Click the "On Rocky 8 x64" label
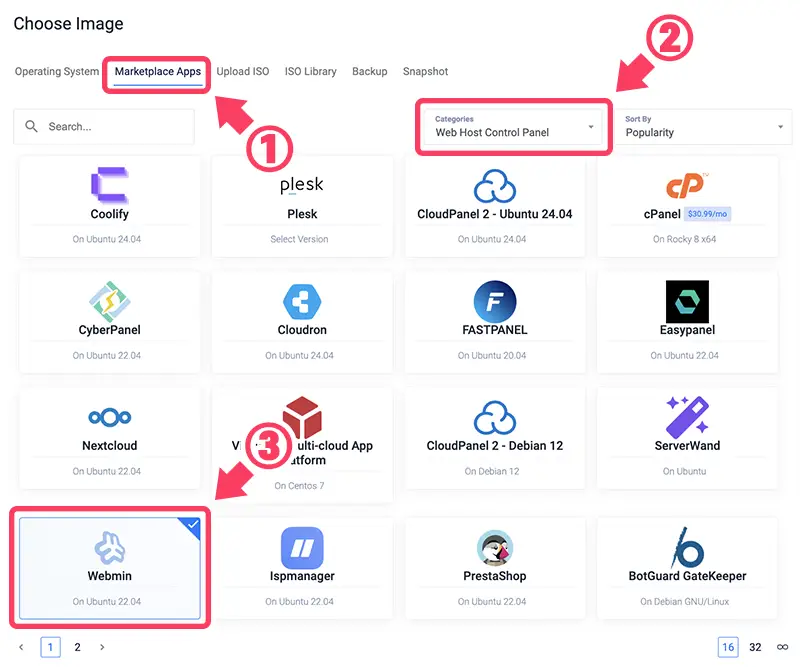The height and width of the screenshot is (667, 800). [685, 239]
